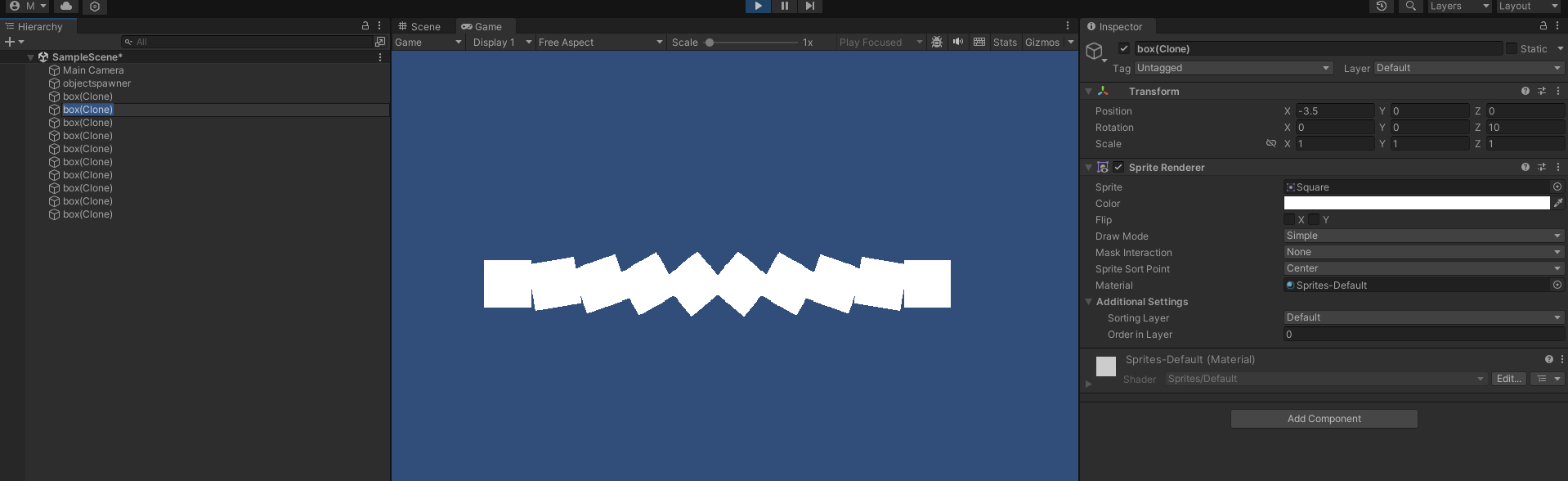Open the Game view panel options menu

1068,26
